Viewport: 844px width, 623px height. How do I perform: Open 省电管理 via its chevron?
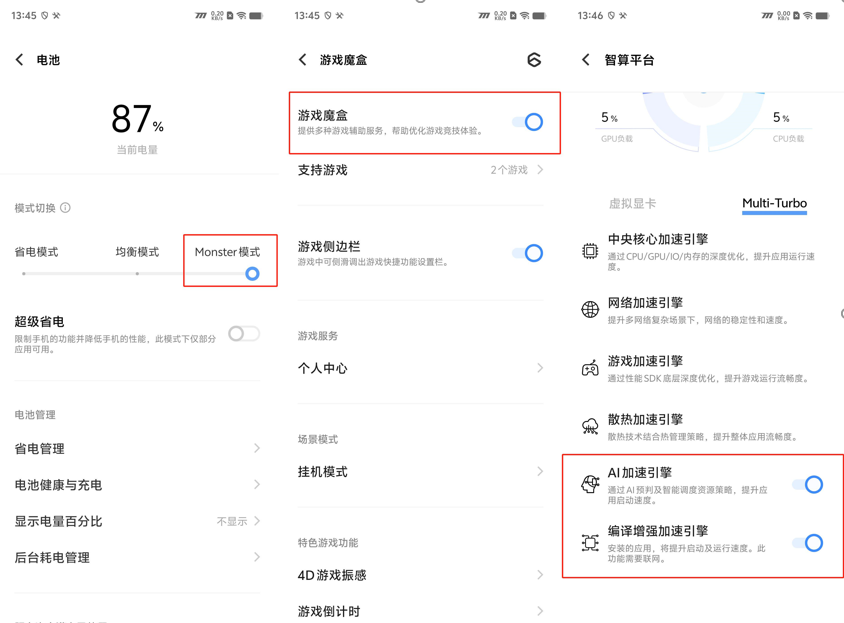pyautogui.click(x=257, y=449)
